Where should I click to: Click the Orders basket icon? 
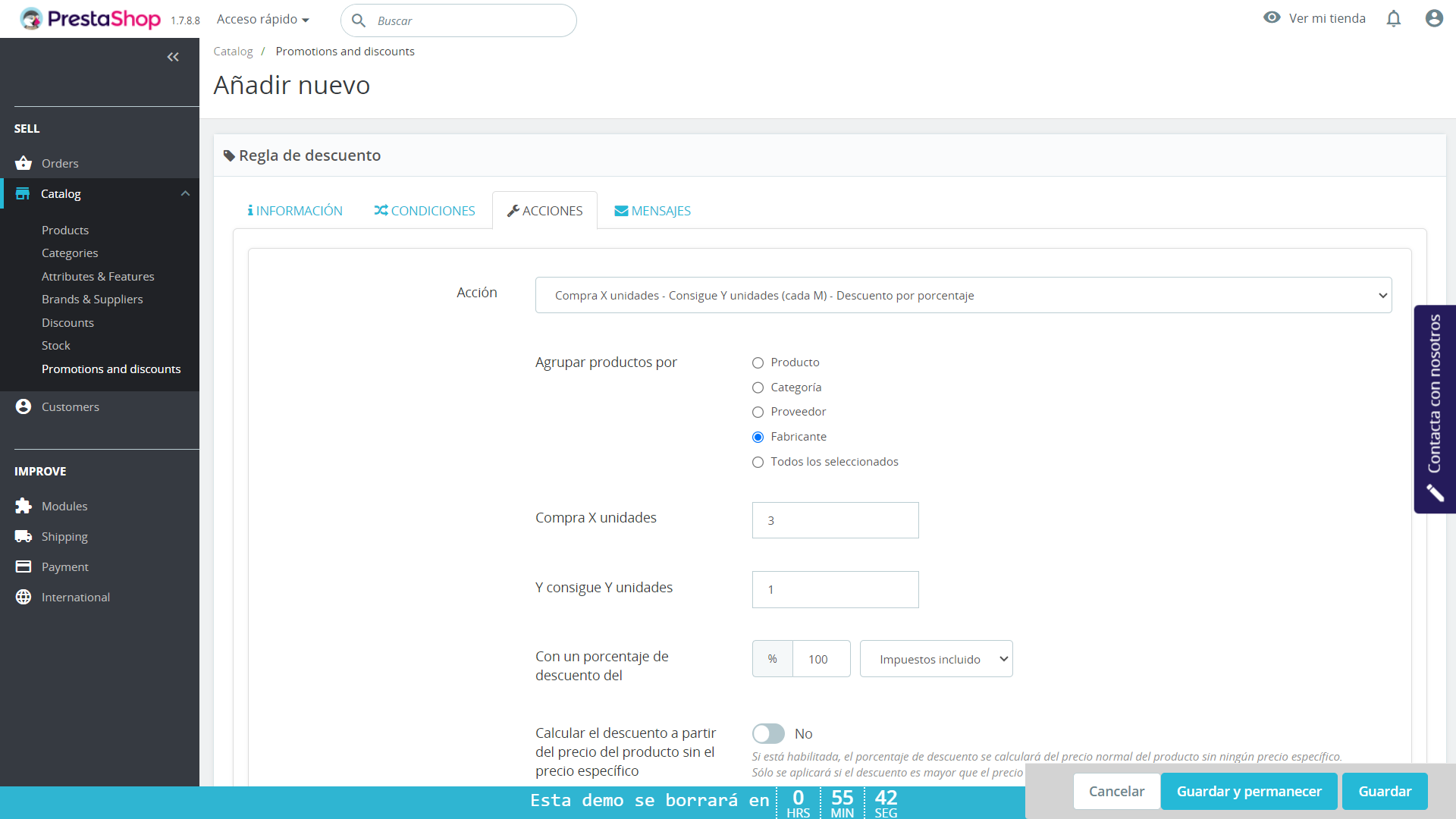(24, 163)
